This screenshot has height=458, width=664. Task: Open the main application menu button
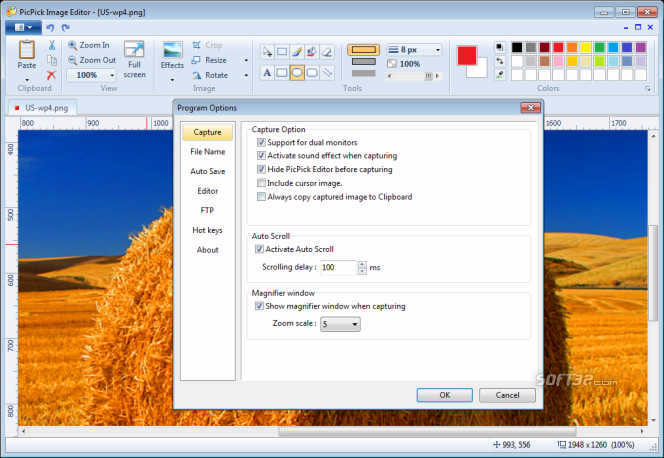23,28
